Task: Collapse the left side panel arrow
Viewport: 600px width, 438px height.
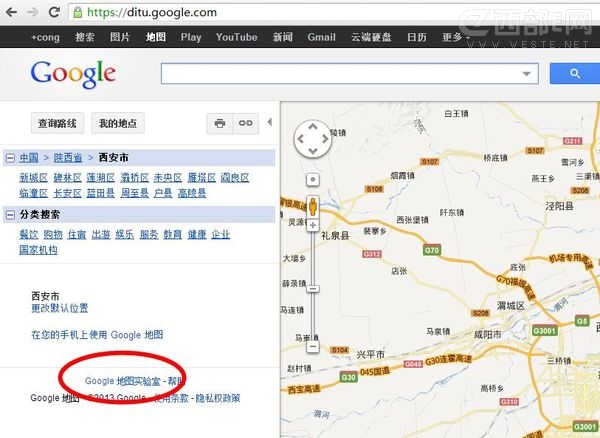Action: tap(268, 123)
